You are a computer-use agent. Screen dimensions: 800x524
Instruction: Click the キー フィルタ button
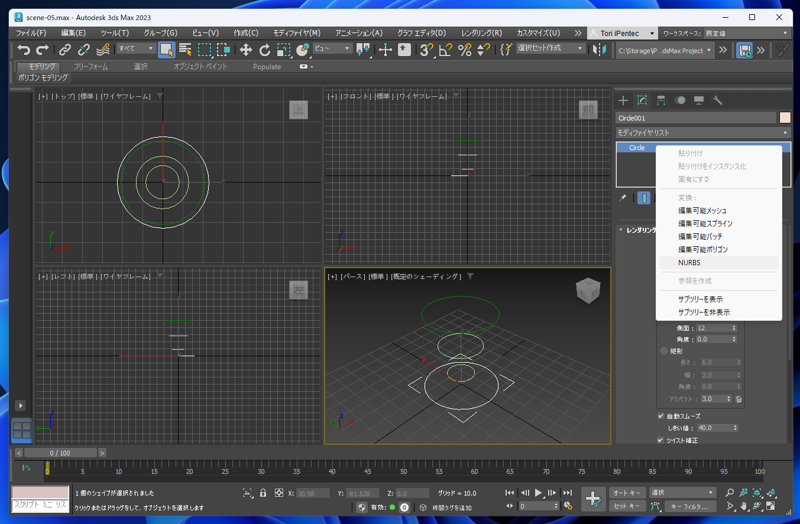pos(689,507)
